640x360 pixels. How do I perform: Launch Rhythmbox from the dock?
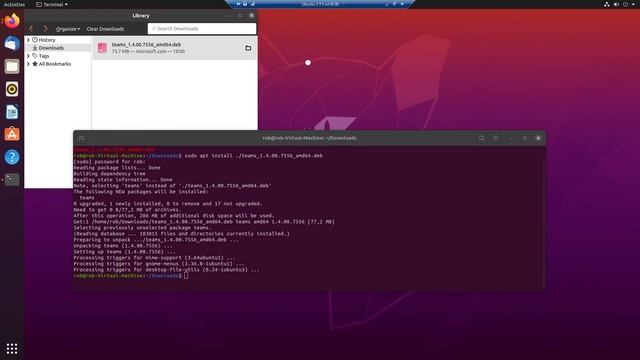pyautogui.click(x=12, y=89)
